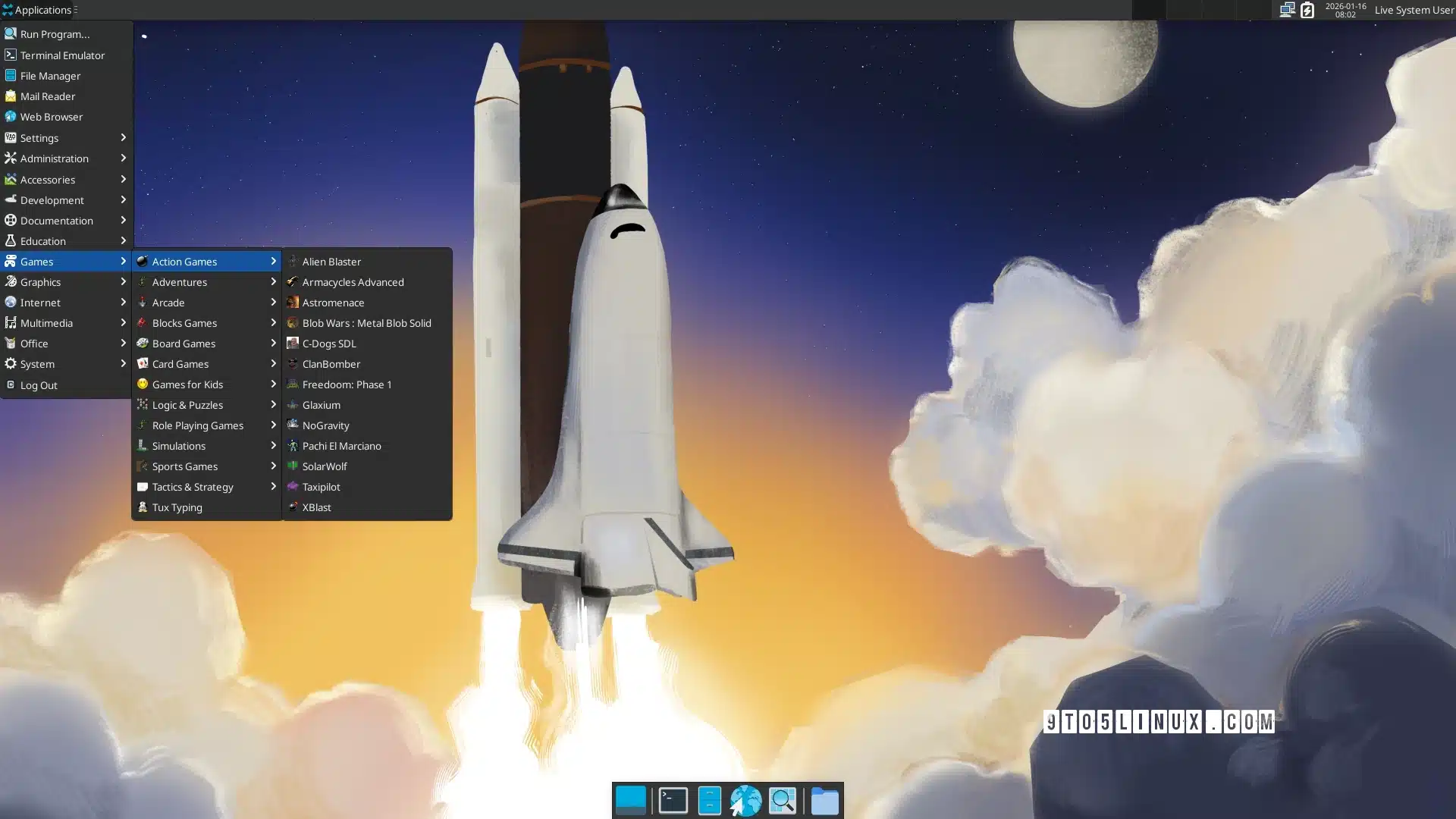Open the application finder magnifier dock icon
Screen dimensions: 1456x819
tap(782, 800)
